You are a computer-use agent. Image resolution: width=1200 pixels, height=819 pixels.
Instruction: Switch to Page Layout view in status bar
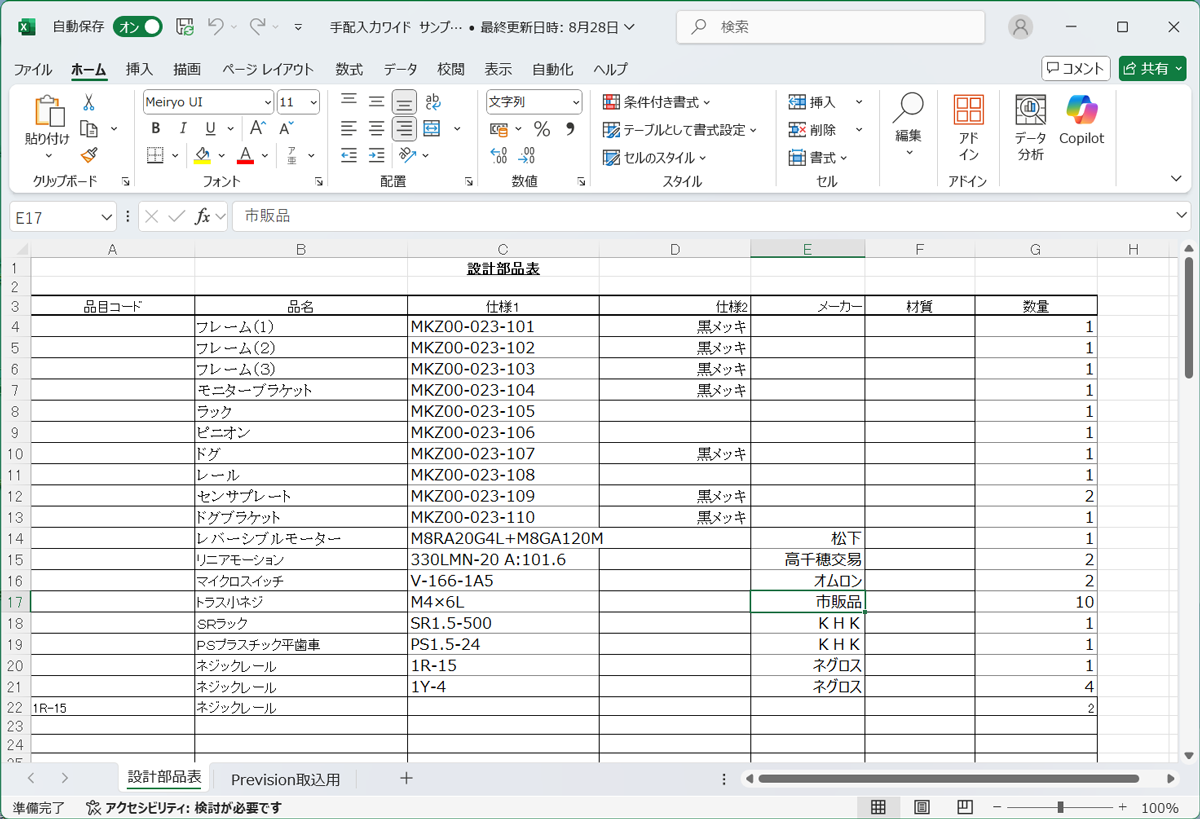[x=922, y=807]
